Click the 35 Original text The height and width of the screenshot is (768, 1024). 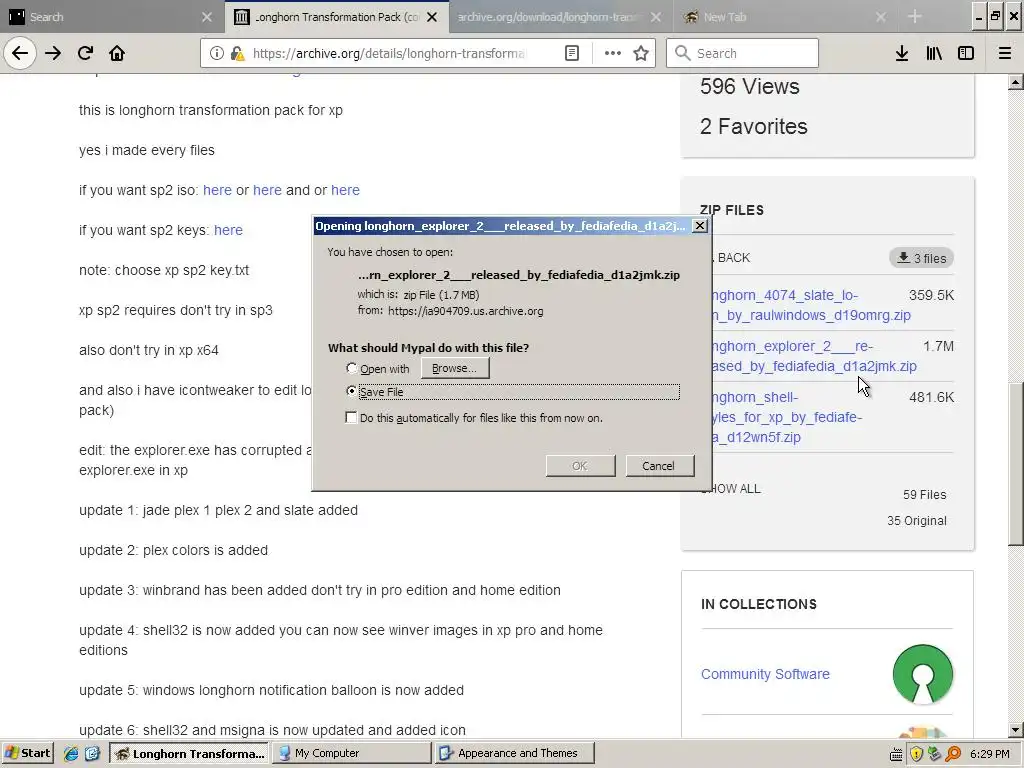(917, 520)
